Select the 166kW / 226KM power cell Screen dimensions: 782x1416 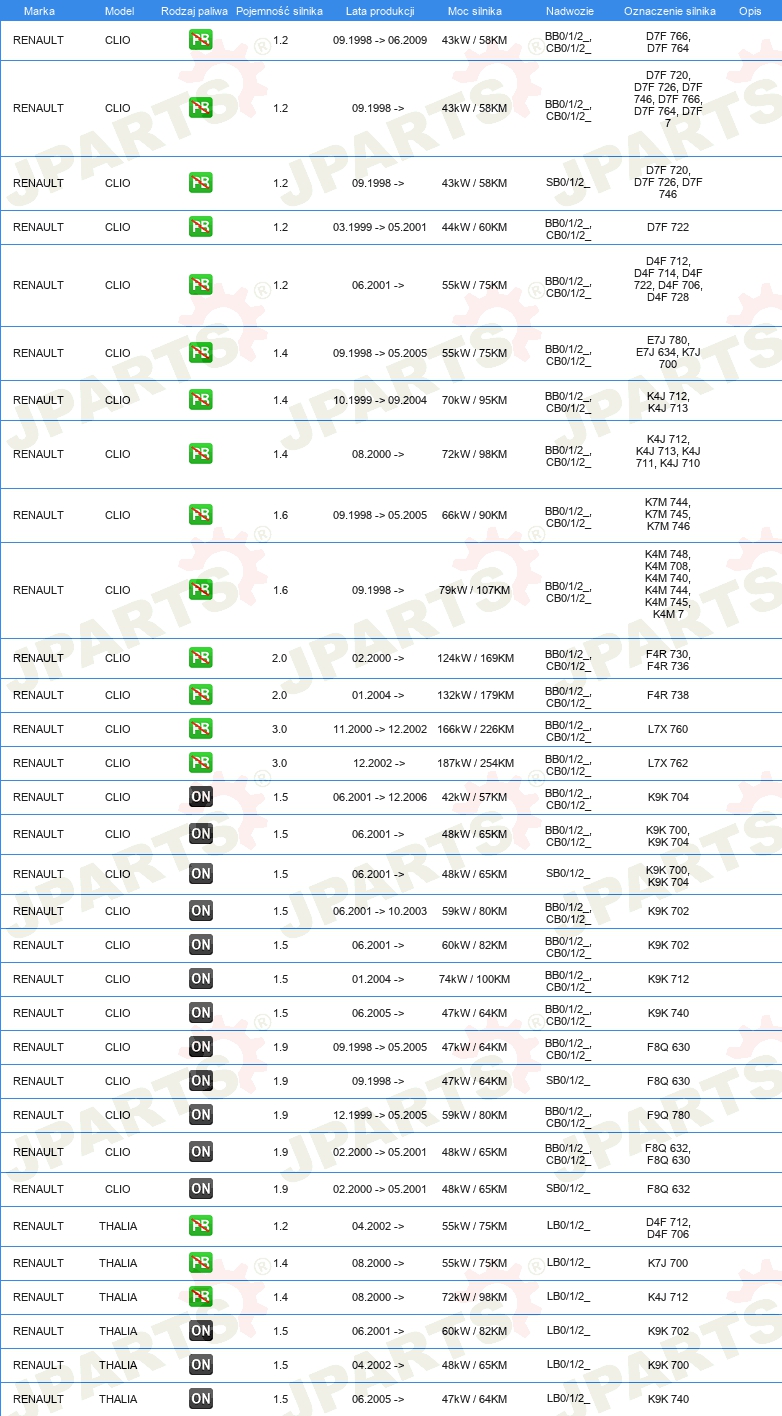point(475,729)
